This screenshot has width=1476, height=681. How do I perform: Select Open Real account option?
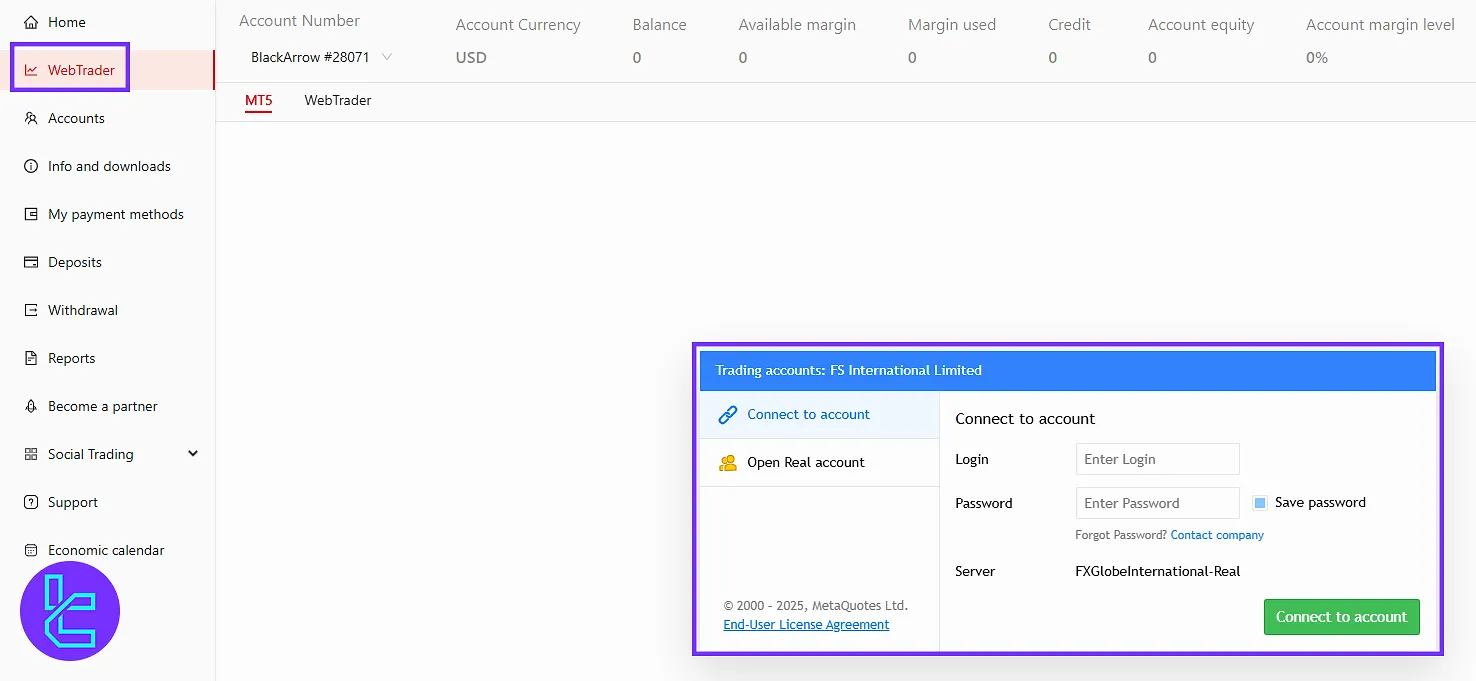[x=805, y=462]
